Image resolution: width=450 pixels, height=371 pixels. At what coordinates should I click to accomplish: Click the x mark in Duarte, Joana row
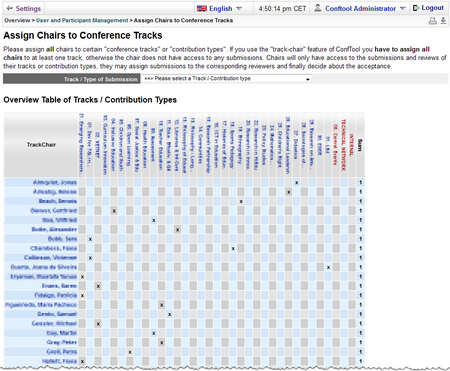coord(328,267)
